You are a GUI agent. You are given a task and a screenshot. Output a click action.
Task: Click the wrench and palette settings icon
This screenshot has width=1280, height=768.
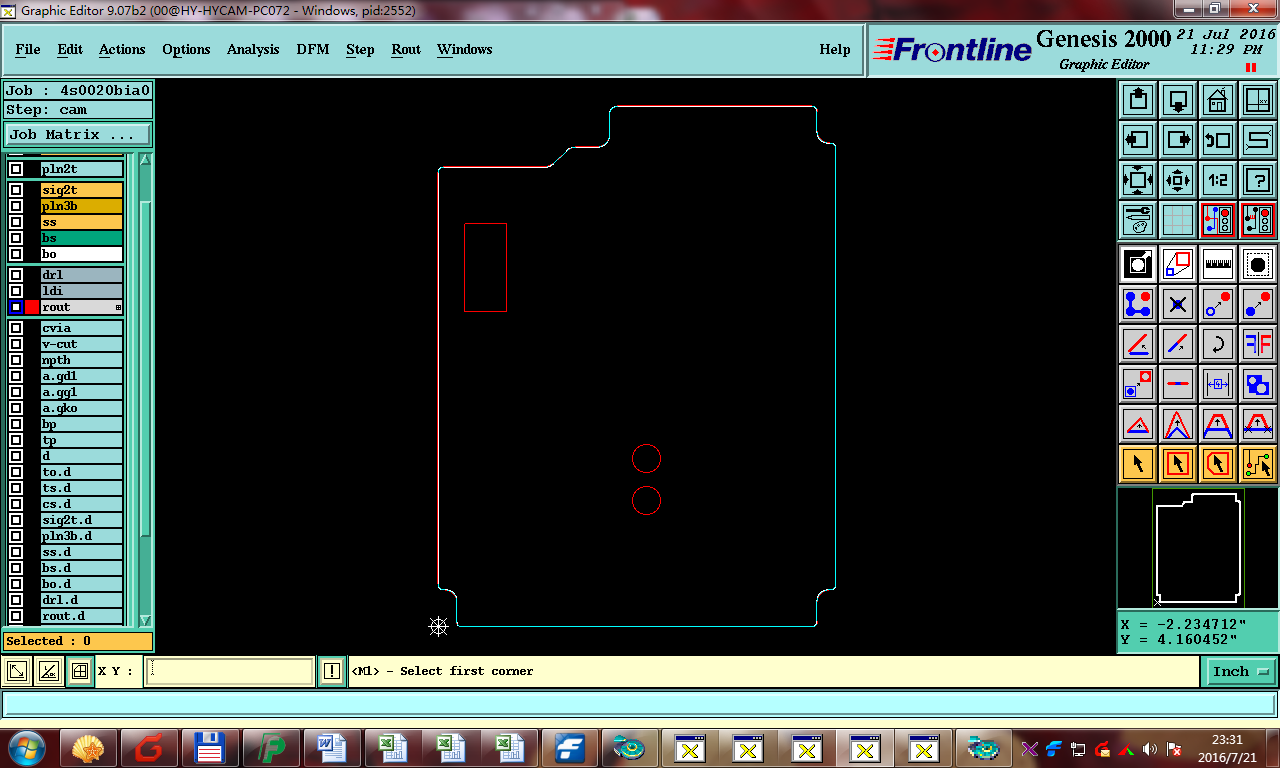[x=1138, y=220]
